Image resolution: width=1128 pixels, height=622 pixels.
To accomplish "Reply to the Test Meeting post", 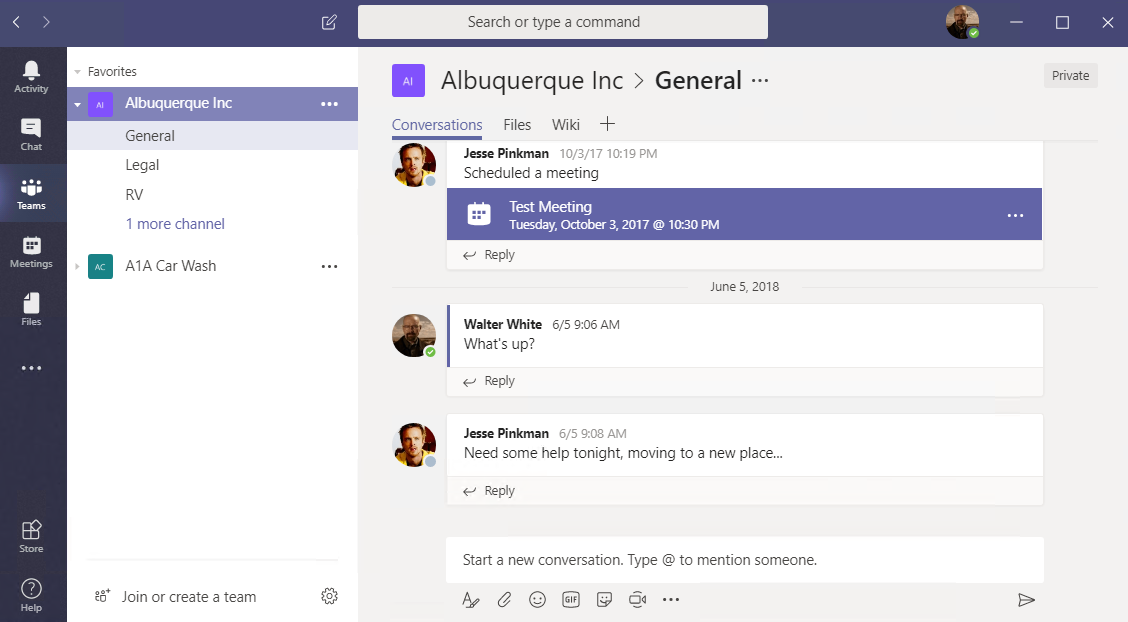I will point(489,255).
